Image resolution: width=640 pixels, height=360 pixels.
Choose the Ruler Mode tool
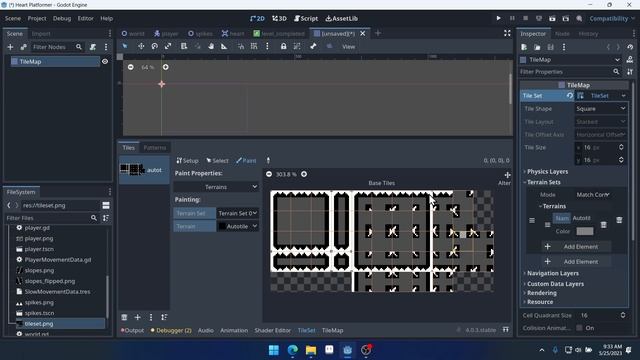tap(224, 47)
